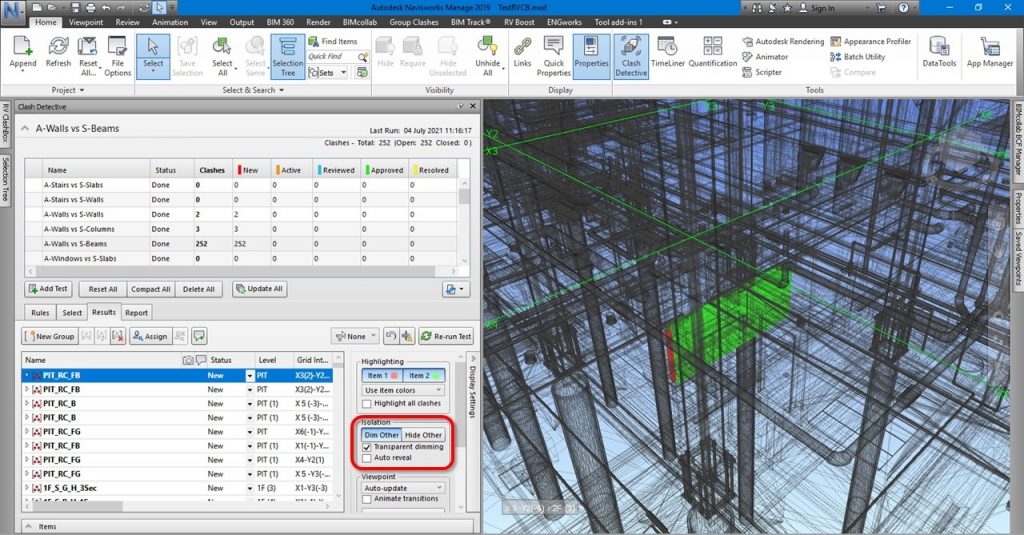Image resolution: width=1024 pixels, height=535 pixels.
Task: Open DataTools in the ribbon
Action: point(939,52)
